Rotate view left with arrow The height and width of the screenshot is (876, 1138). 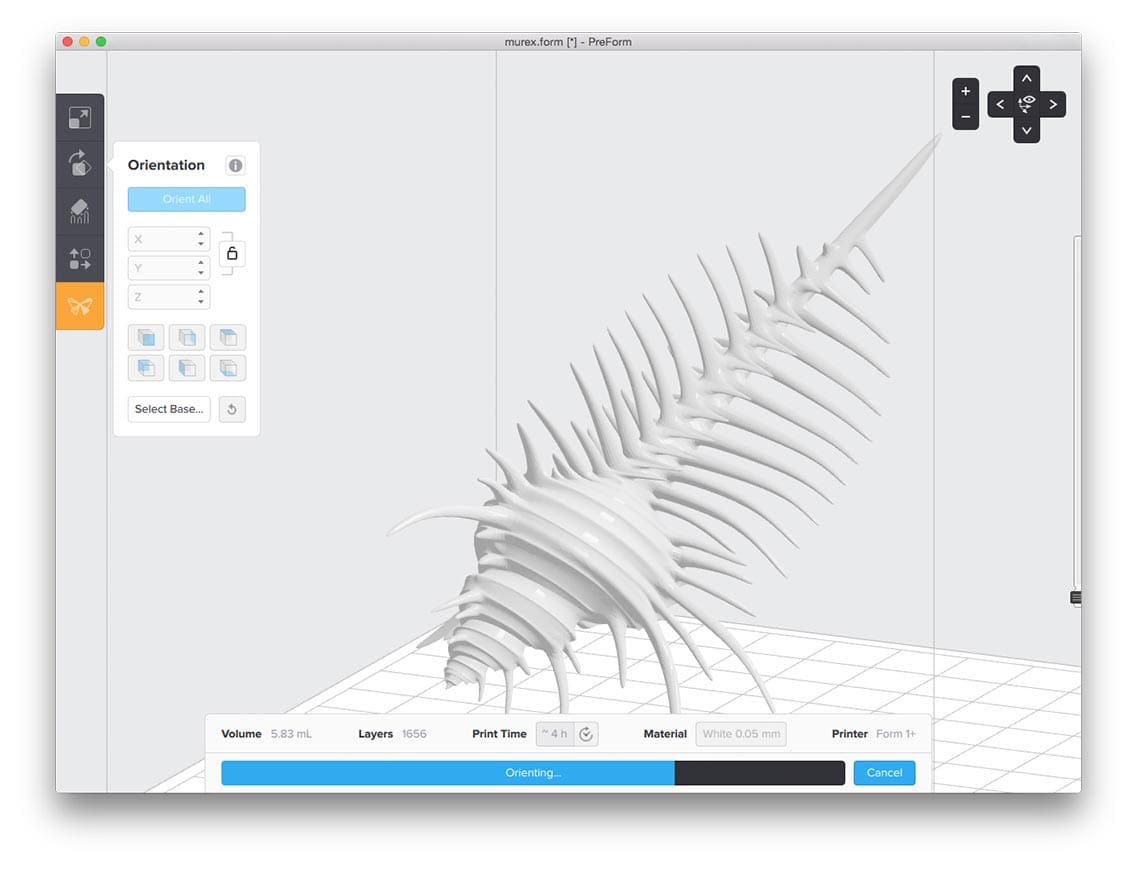point(1000,105)
